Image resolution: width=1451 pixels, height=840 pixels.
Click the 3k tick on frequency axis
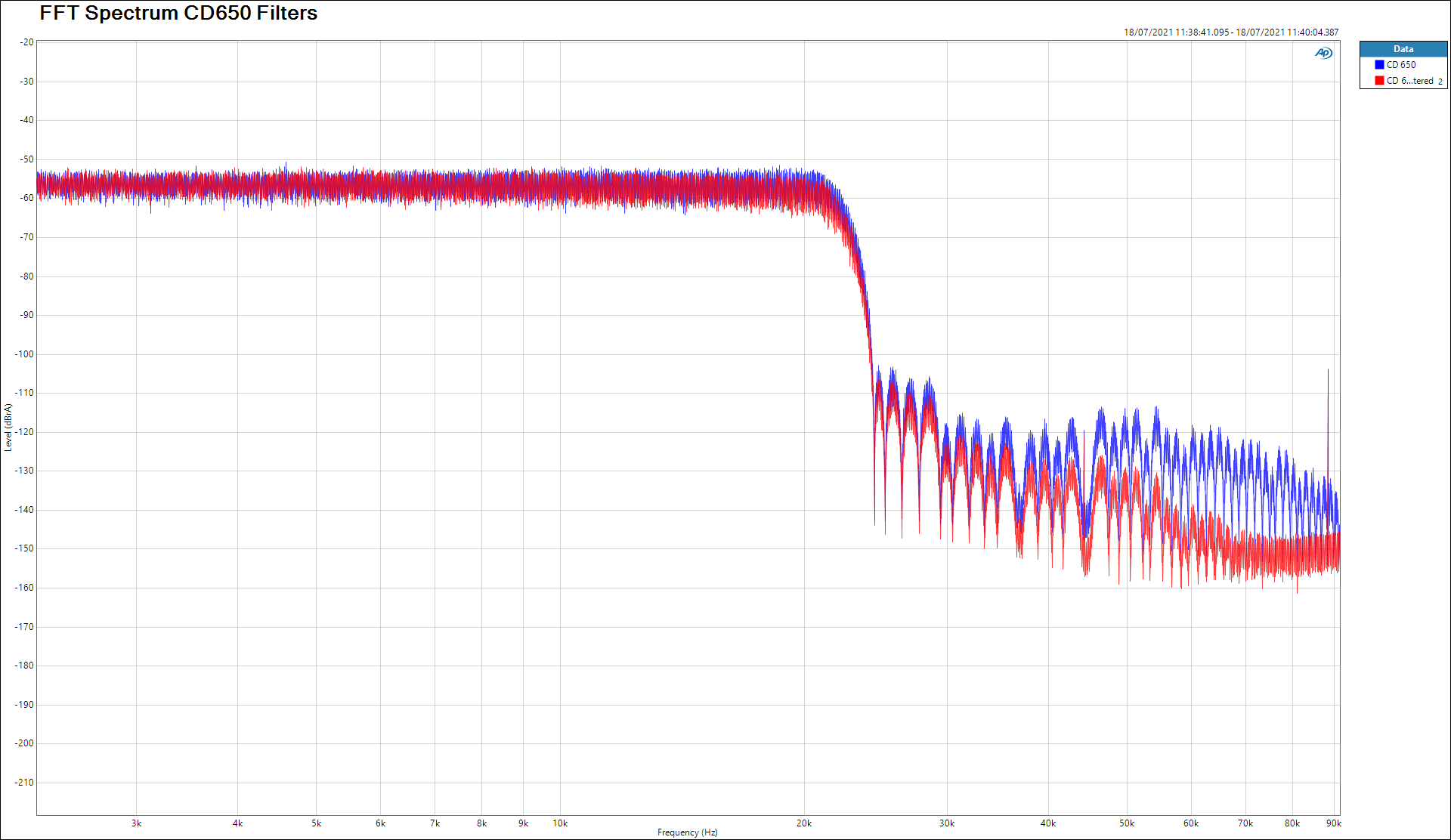[x=136, y=823]
